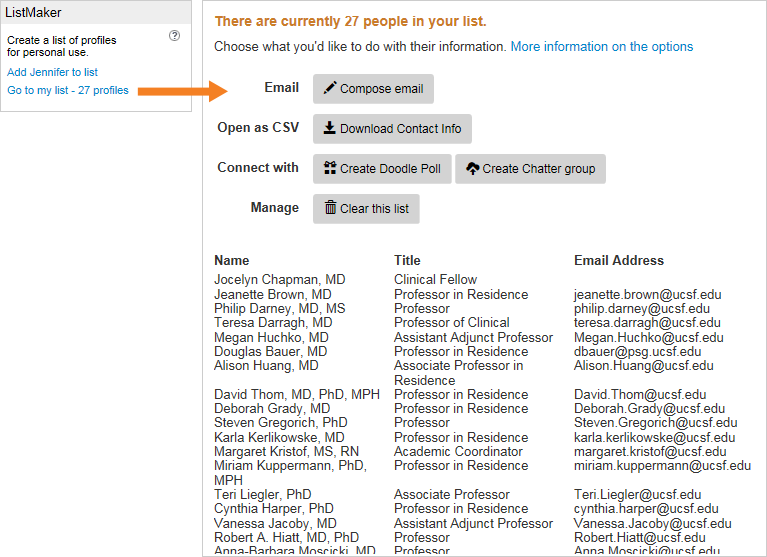The height and width of the screenshot is (557, 767).
Task: Click email cynthia.harper@ucsf.edu
Action: 646,509
